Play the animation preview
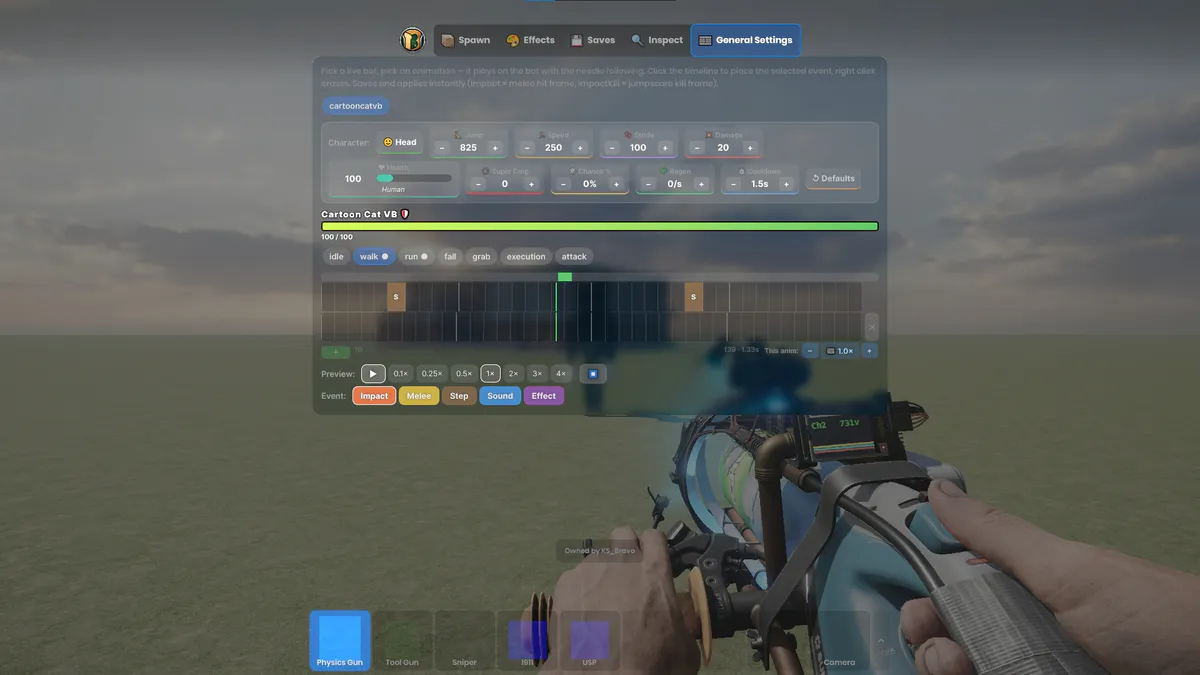Image resolution: width=1200 pixels, height=675 pixels. [x=373, y=374]
